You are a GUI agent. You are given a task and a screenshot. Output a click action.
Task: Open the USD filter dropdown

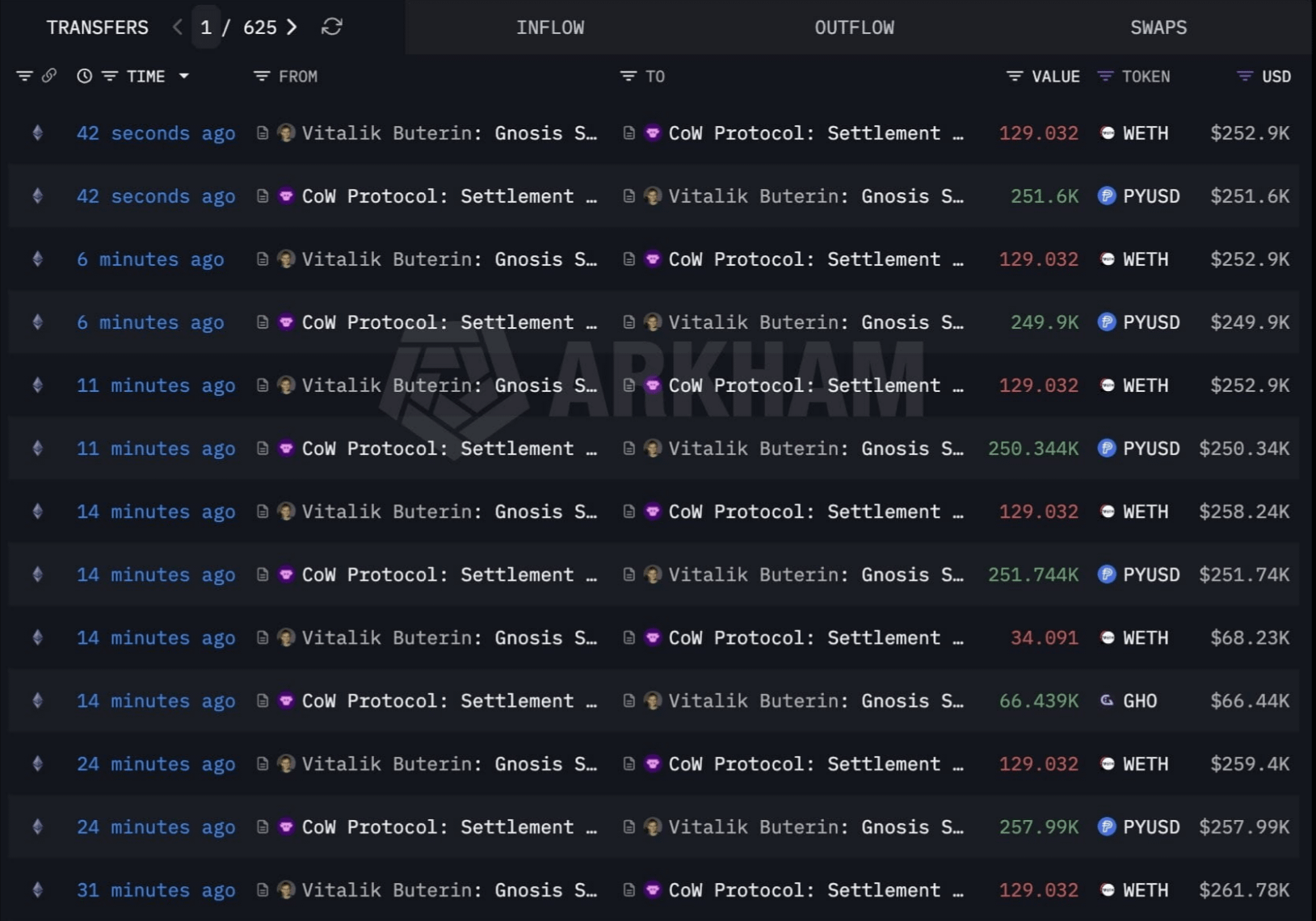[1245, 76]
